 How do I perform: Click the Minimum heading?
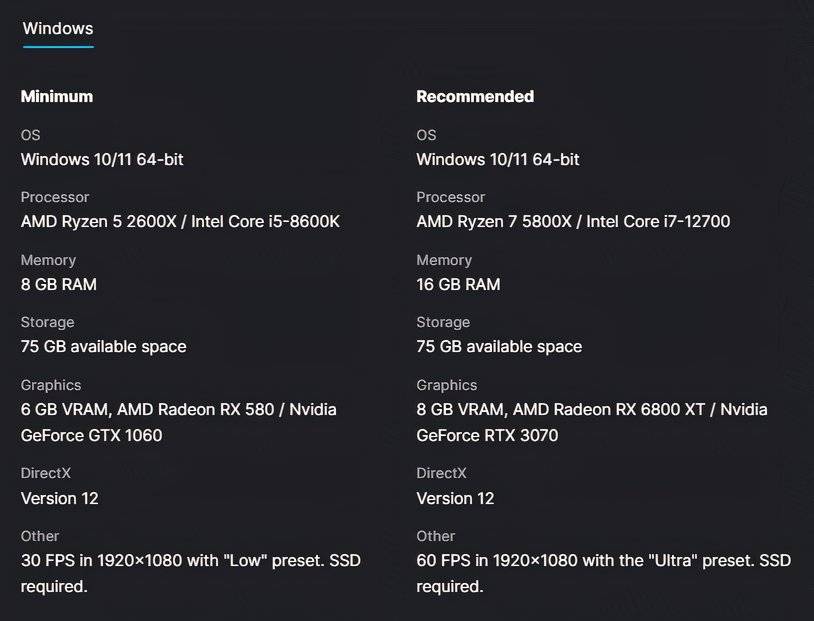(57, 96)
